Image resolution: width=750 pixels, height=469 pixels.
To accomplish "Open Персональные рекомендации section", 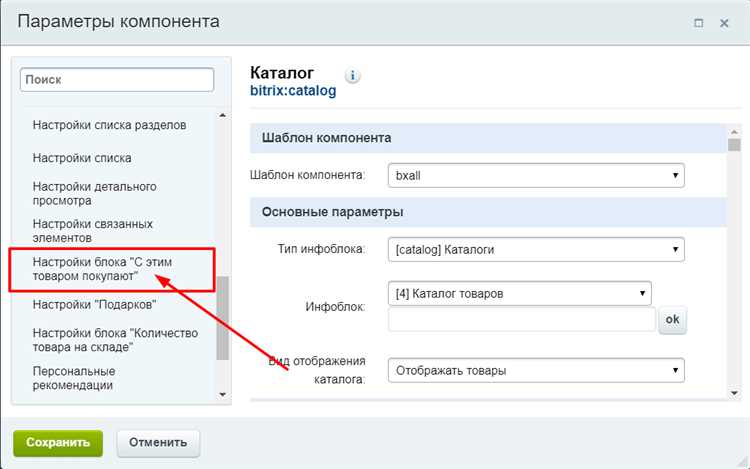I will [74, 378].
